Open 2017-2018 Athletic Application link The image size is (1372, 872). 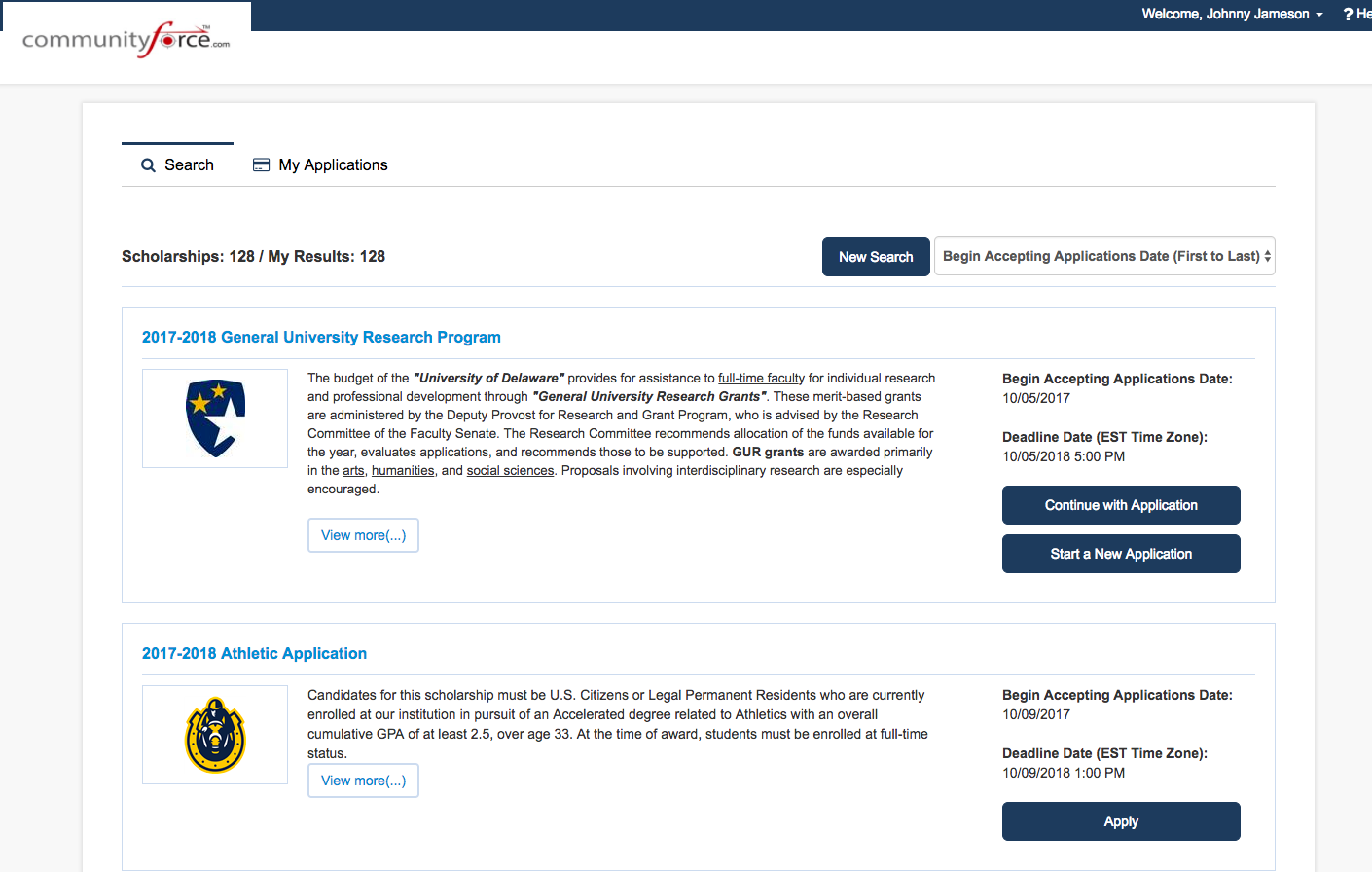254,653
